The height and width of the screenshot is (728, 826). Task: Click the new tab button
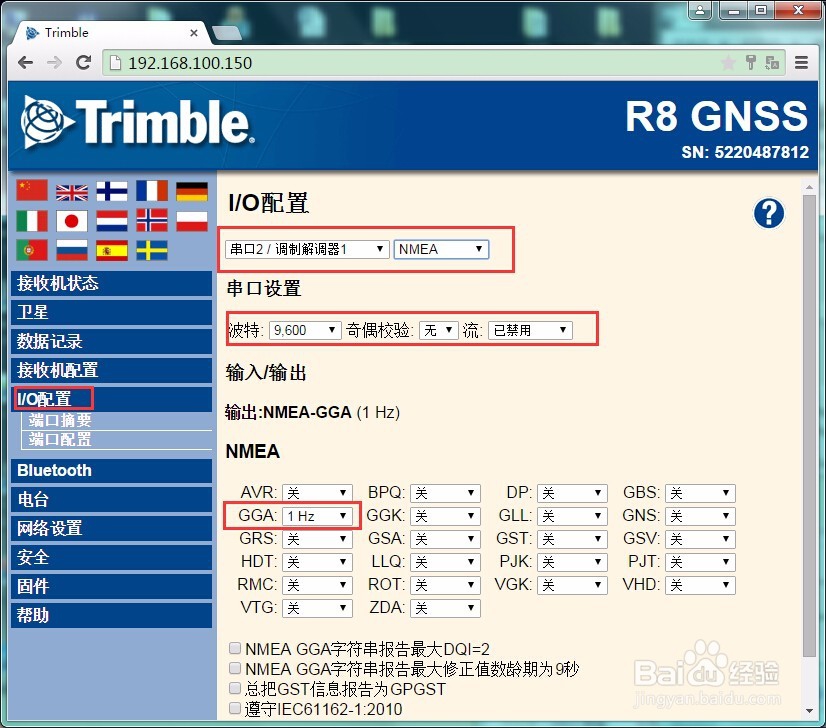227,33
